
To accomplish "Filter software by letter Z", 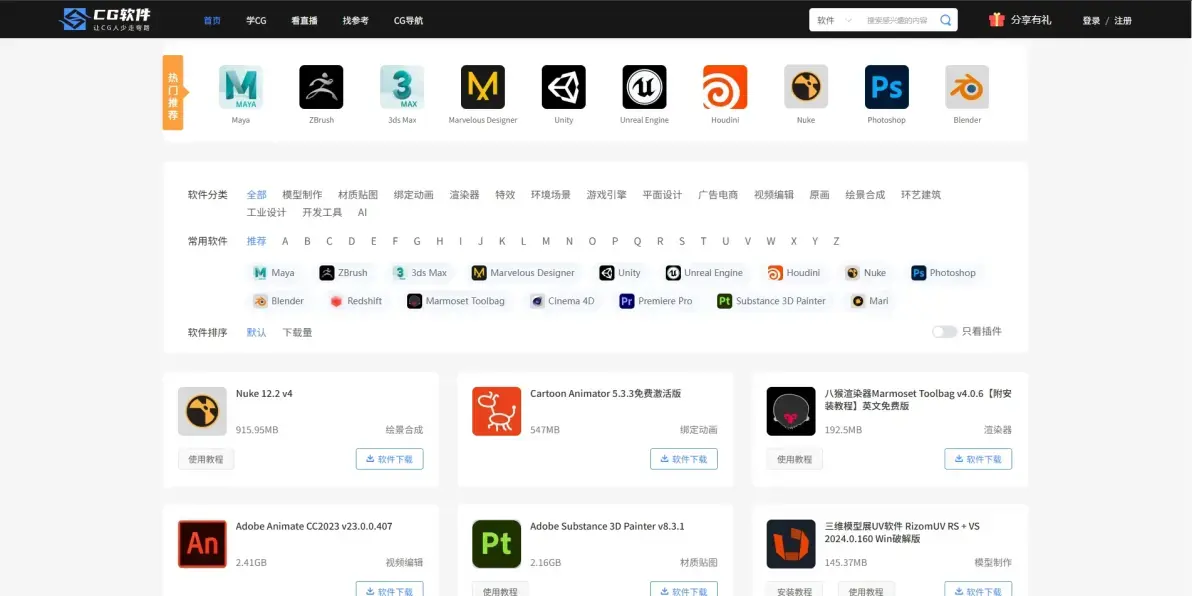I will coord(836,241).
